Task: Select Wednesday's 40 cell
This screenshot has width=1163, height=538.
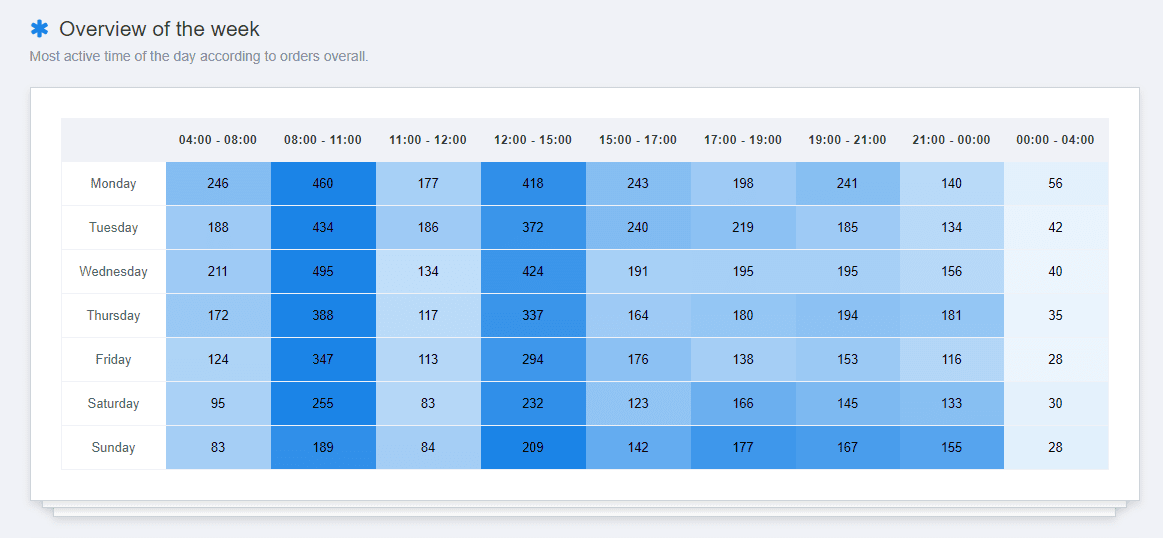Action: pyautogui.click(x=1056, y=272)
